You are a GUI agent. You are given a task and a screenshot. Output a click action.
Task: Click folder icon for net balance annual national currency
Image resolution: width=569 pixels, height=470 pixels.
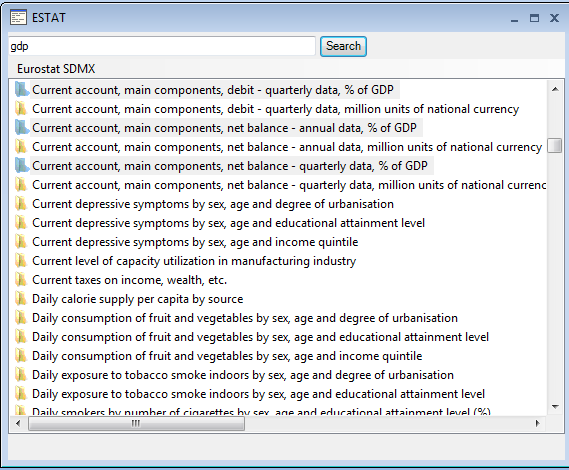(21, 147)
